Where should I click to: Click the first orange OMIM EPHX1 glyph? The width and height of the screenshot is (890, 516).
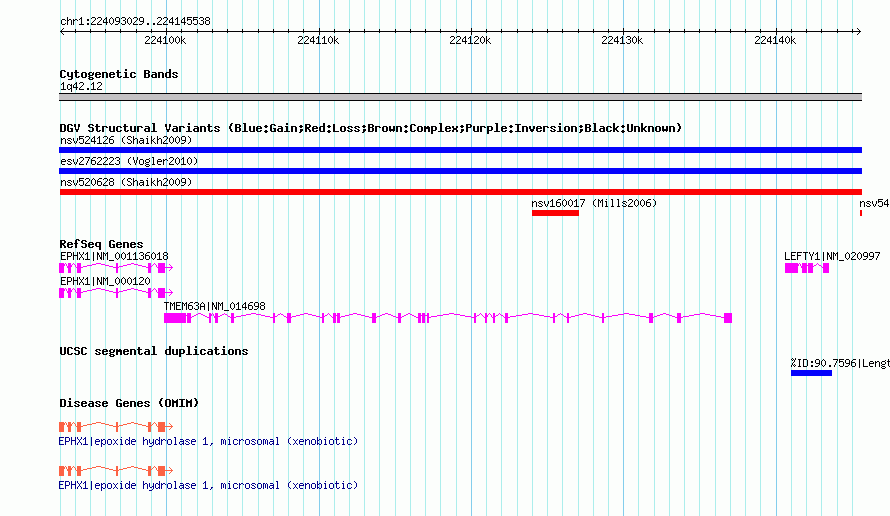point(116,426)
